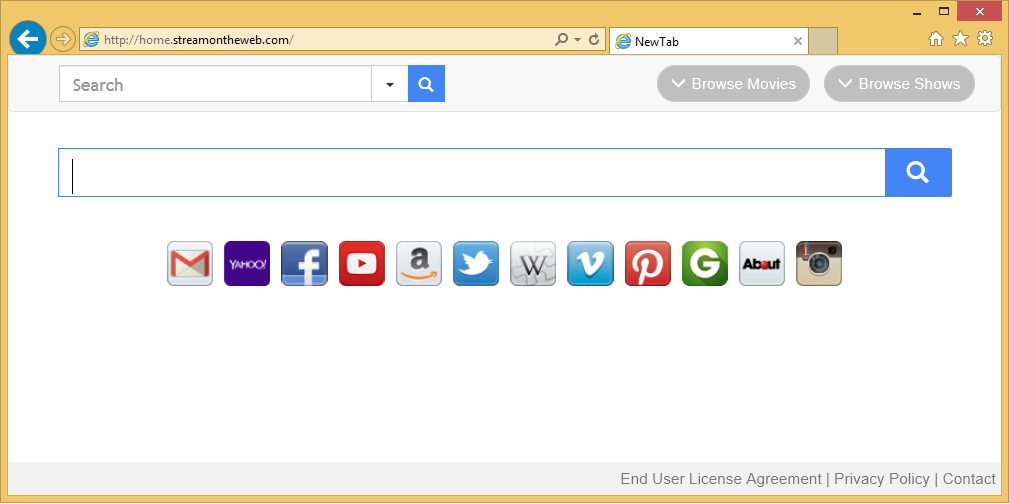Launch the YouTube shortcut icon
This screenshot has height=504, width=1009.
pyautogui.click(x=362, y=264)
